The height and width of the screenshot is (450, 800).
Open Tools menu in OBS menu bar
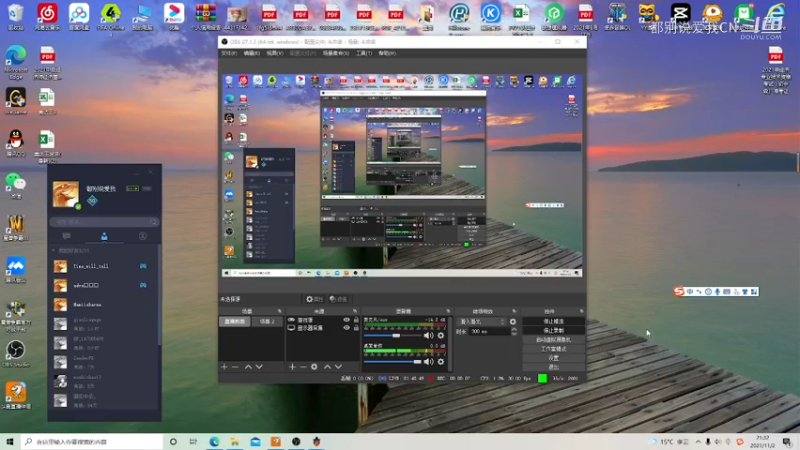click(x=364, y=53)
